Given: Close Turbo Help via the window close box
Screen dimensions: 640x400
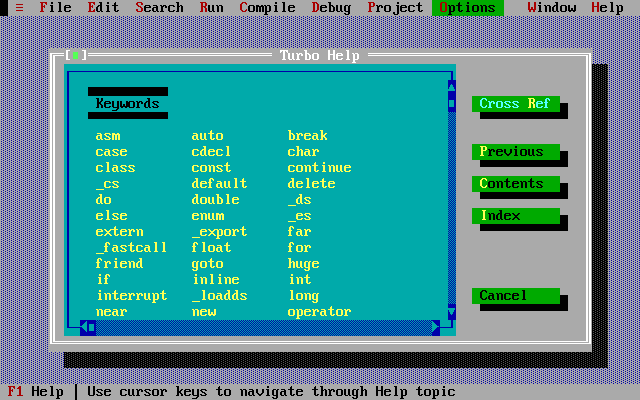Looking at the screenshot, I should tap(76, 55).
